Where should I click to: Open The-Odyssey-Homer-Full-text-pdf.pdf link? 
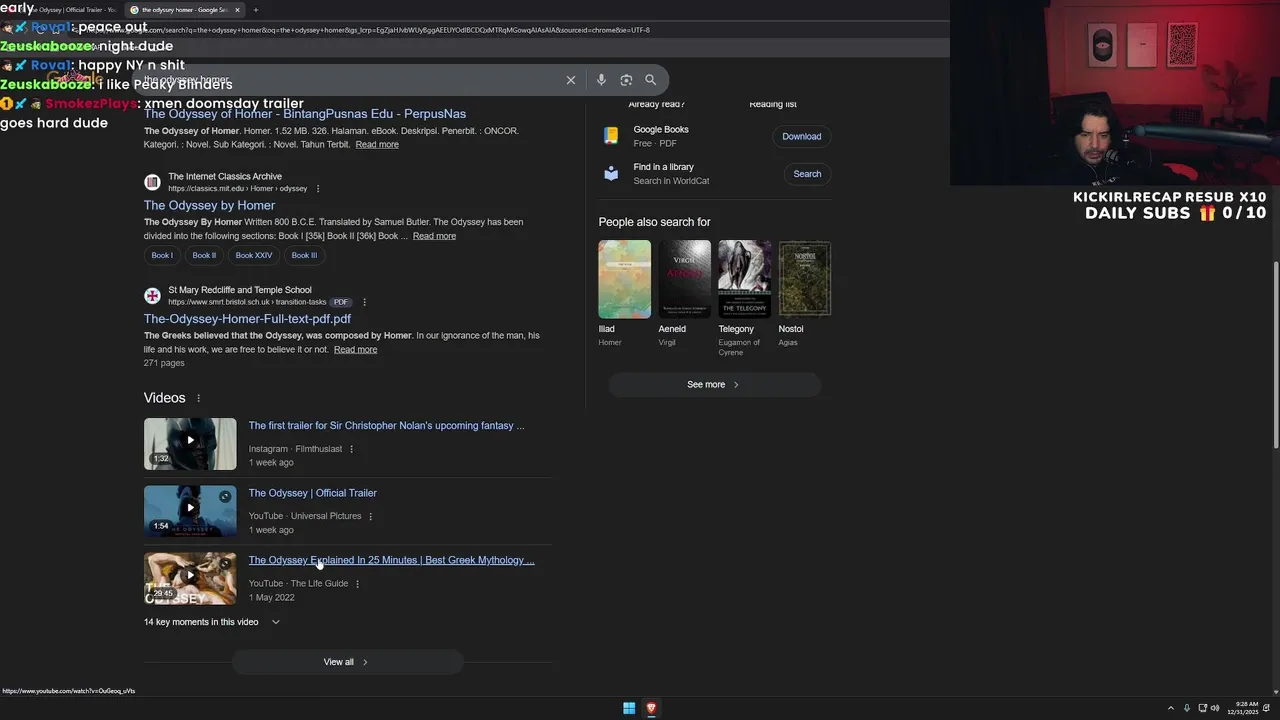[247, 319]
